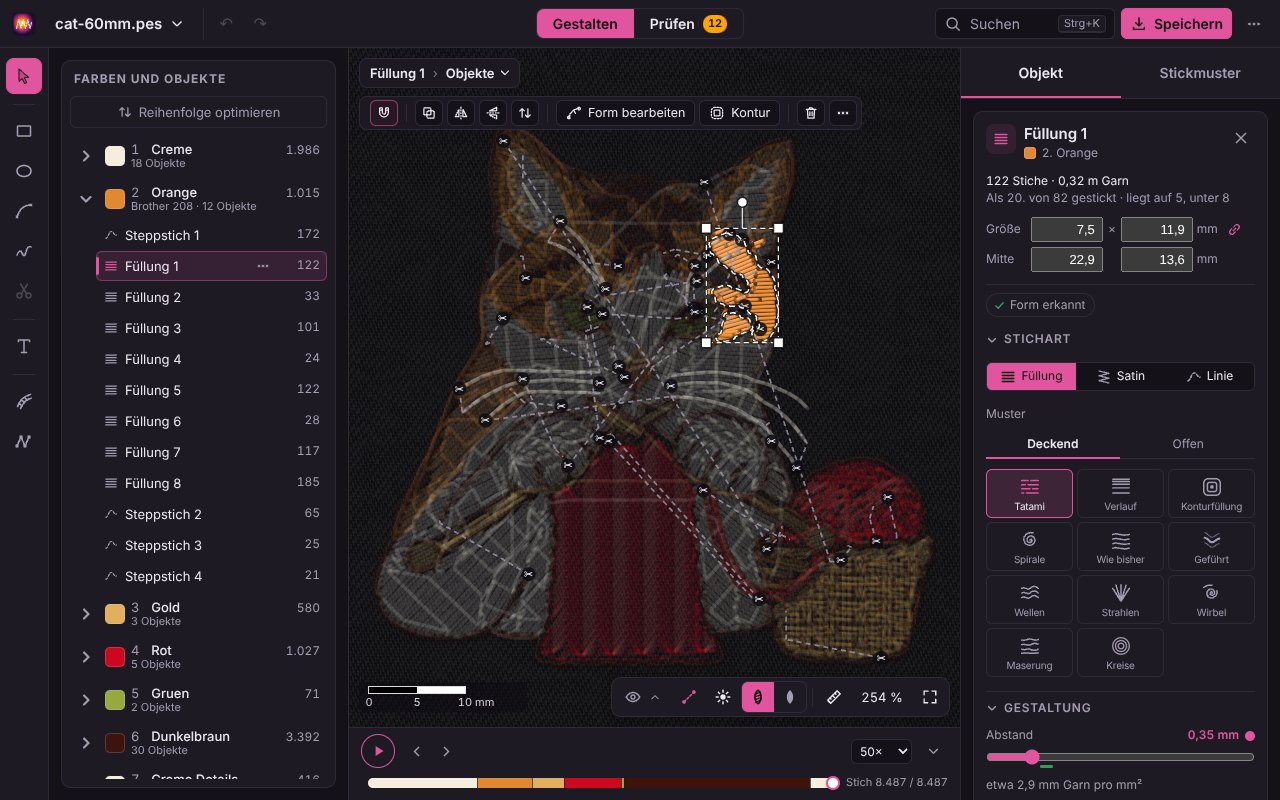
Task: Click the combine shapes icon in object toolbar
Action: point(429,113)
